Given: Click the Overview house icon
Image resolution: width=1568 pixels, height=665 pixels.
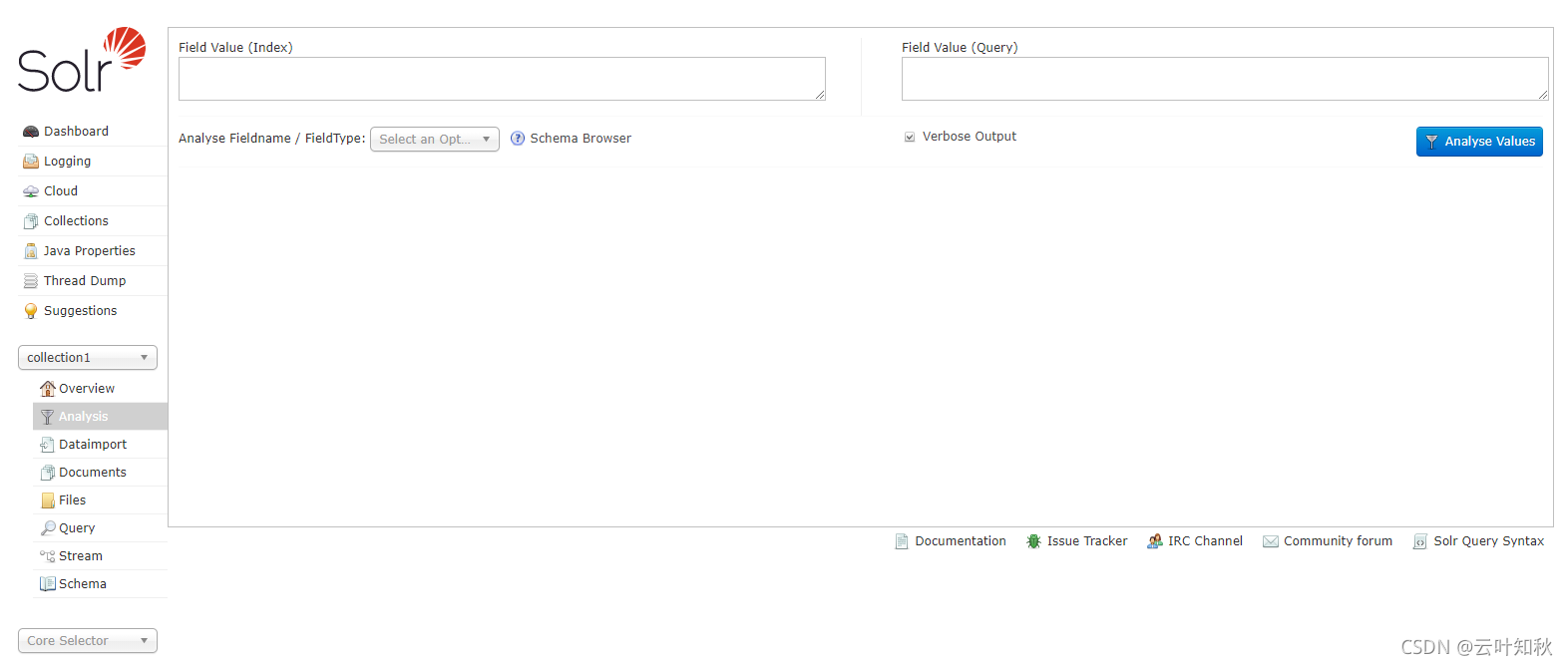Looking at the screenshot, I should click(47, 389).
